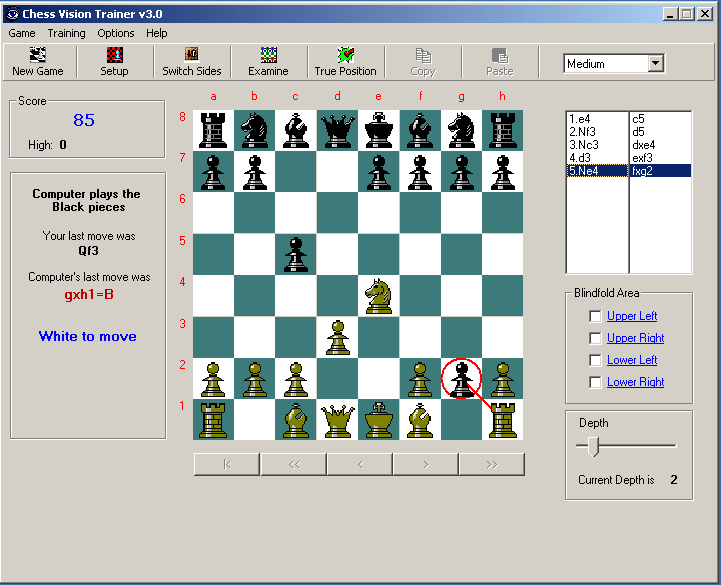Click the black pawn on c5
721x585 pixels.
click(296, 254)
